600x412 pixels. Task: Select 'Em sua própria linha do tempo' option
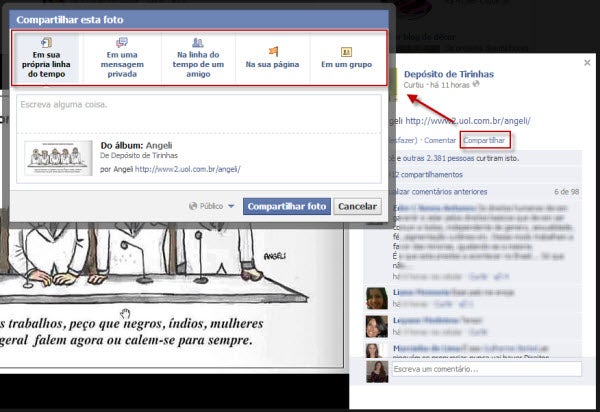48,58
